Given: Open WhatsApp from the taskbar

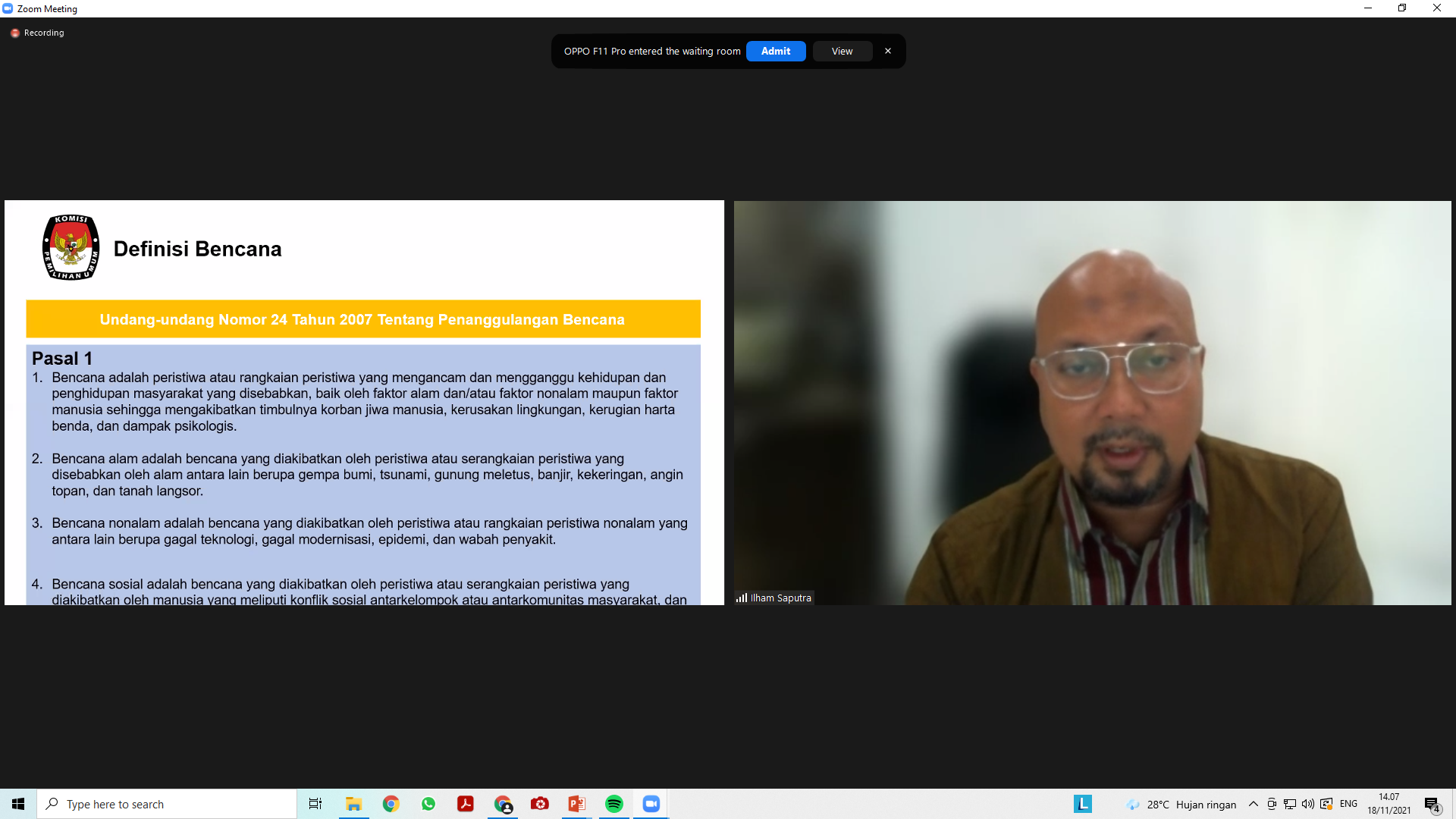Looking at the screenshot, I should coord(428,804).
